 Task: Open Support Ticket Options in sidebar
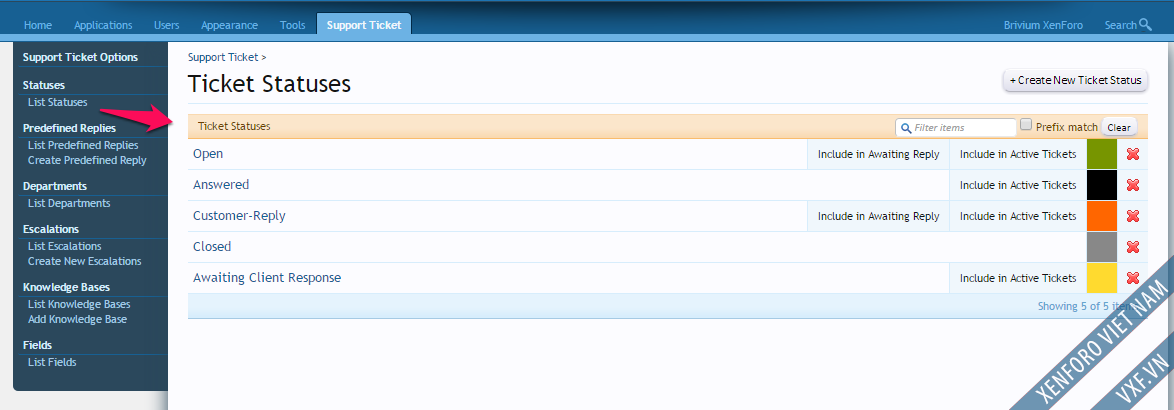click(80, 57)
